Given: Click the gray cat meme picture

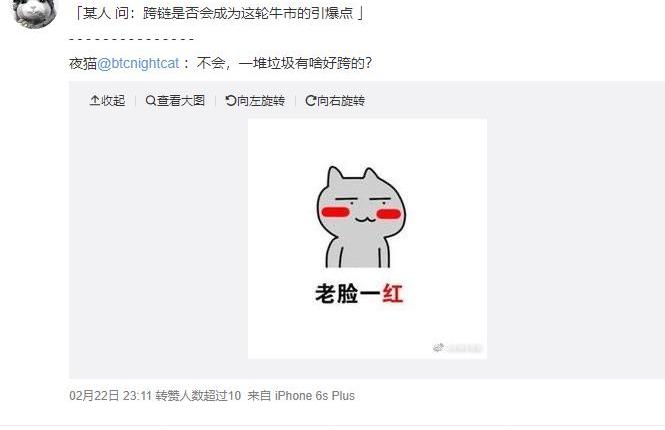Looking at the screenshot, I should pos(367,239).
